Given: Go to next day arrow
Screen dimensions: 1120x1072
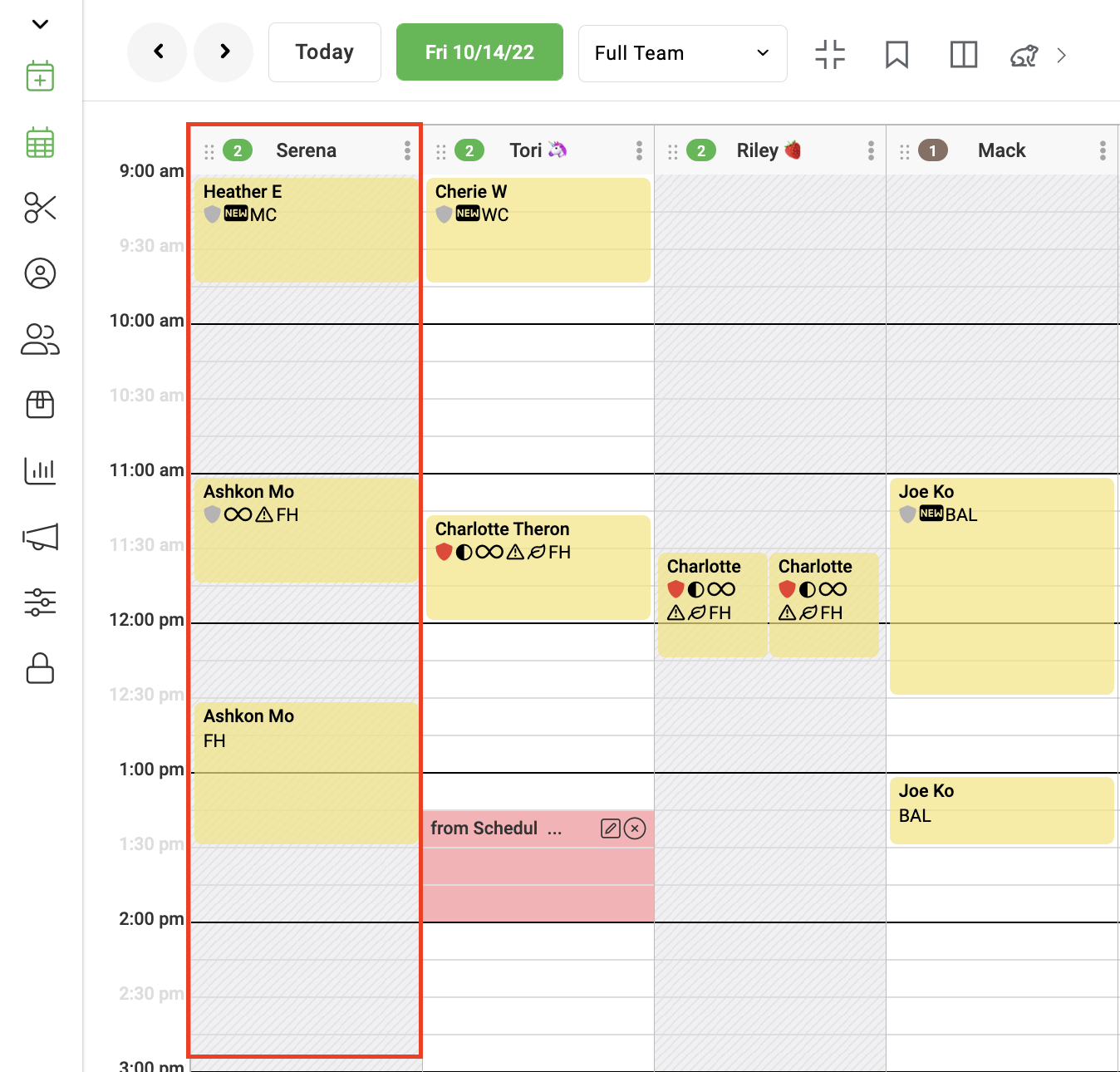Looking at the screenshot, I should (x=224, y=52).
